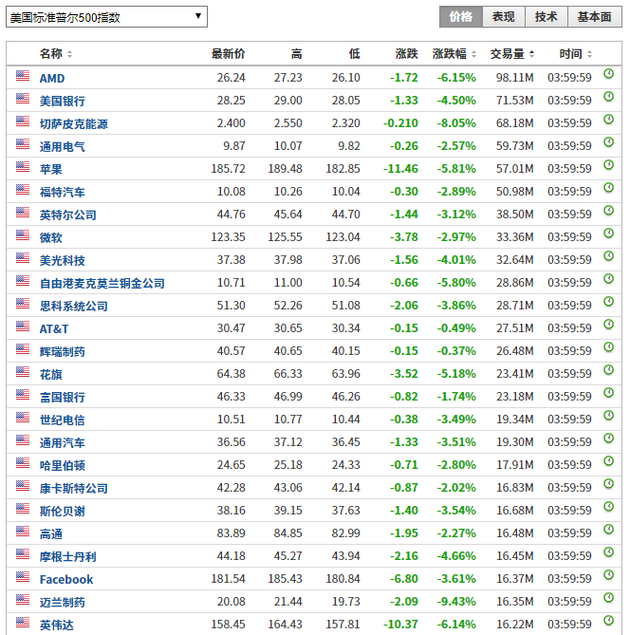
Task: Click the clock icon in 高通 row
Action: [x=609, y=529]
